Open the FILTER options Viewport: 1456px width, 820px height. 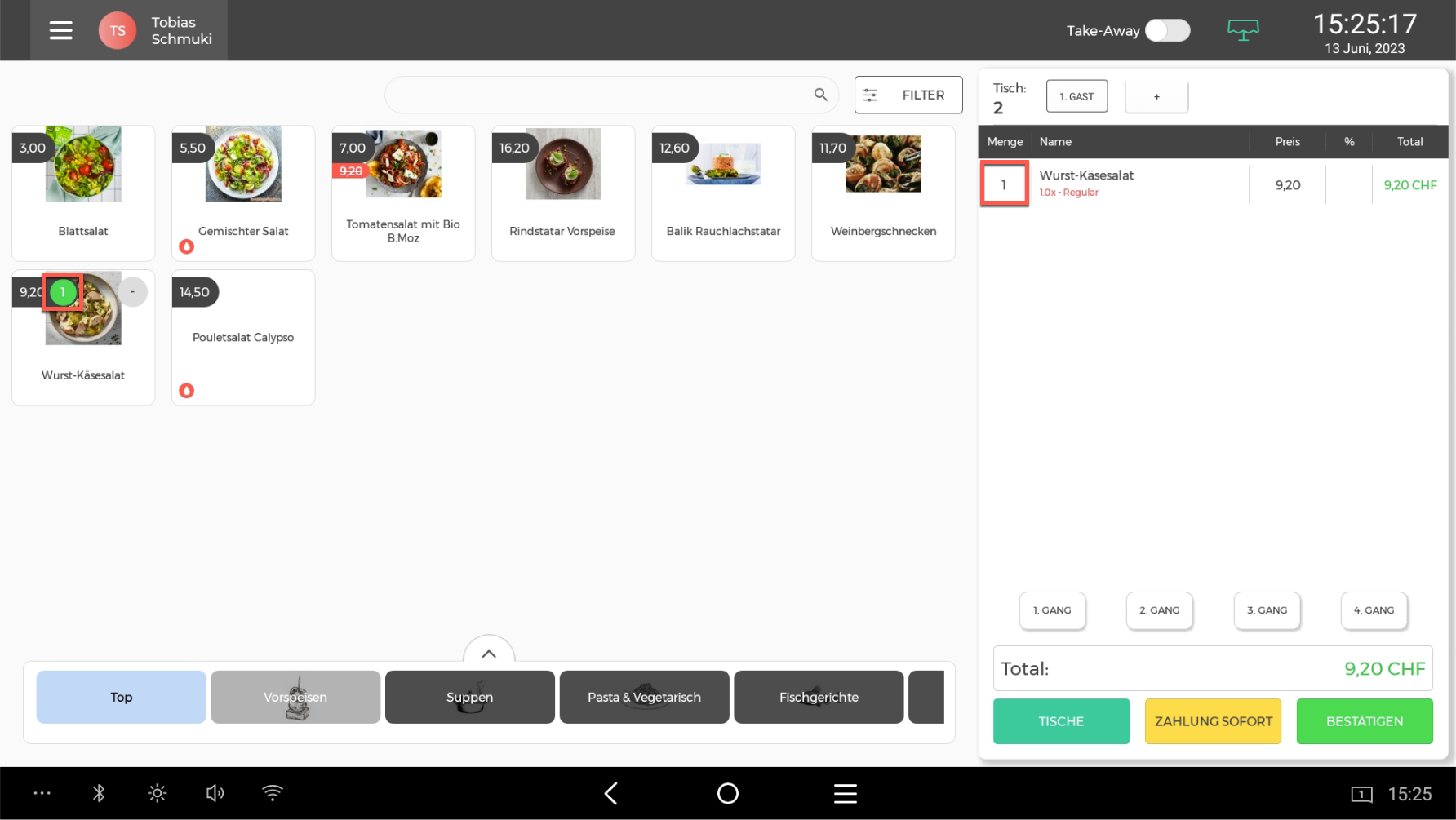click(908, 95)
